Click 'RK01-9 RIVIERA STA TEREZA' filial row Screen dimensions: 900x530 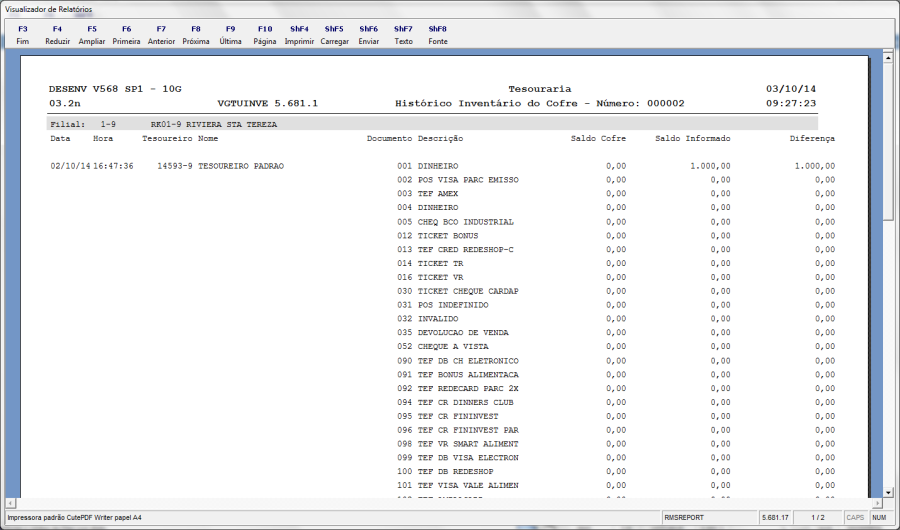(x=214, y=124)
